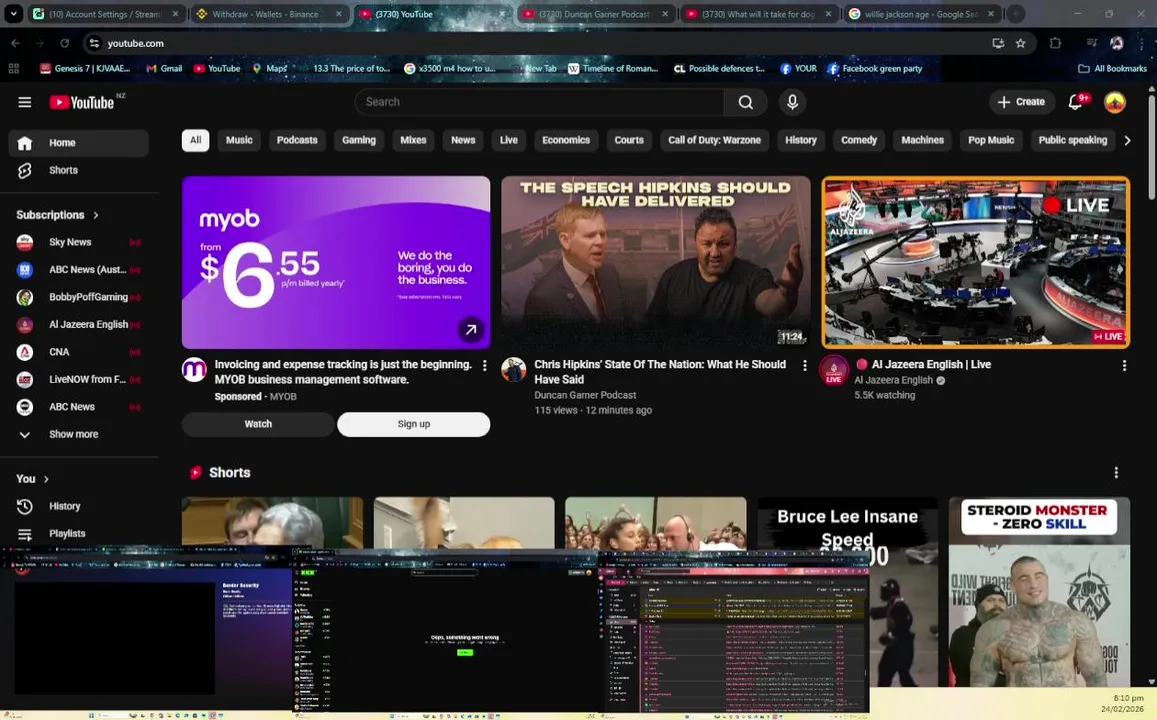Bookmark this page with star icon
Image resolution: width=1157 pixels, height=720 pixels.
click(1020, 44)
